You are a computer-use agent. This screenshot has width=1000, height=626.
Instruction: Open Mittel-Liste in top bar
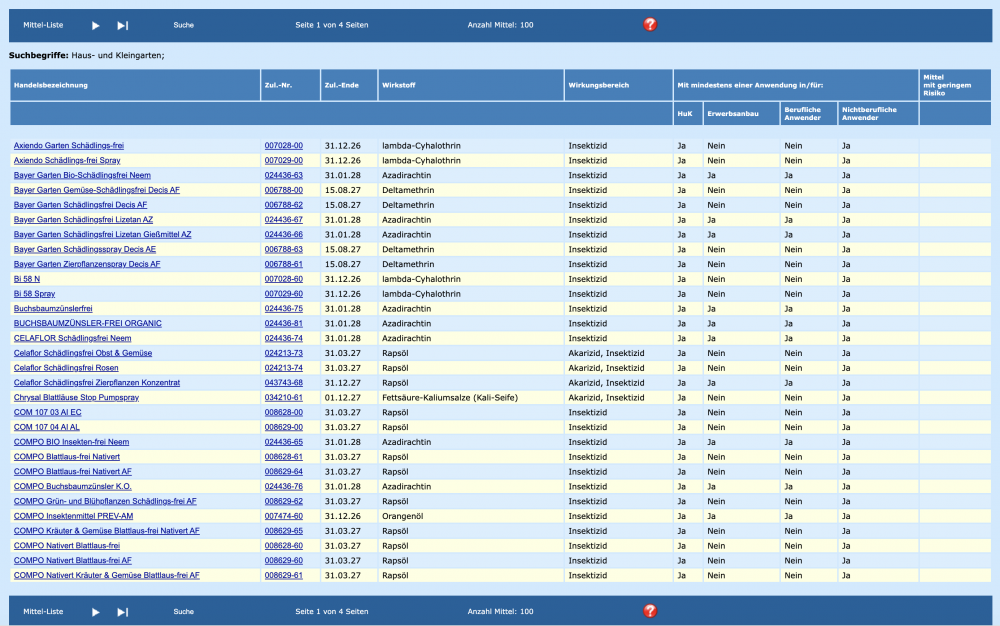(x=43, y=25)
